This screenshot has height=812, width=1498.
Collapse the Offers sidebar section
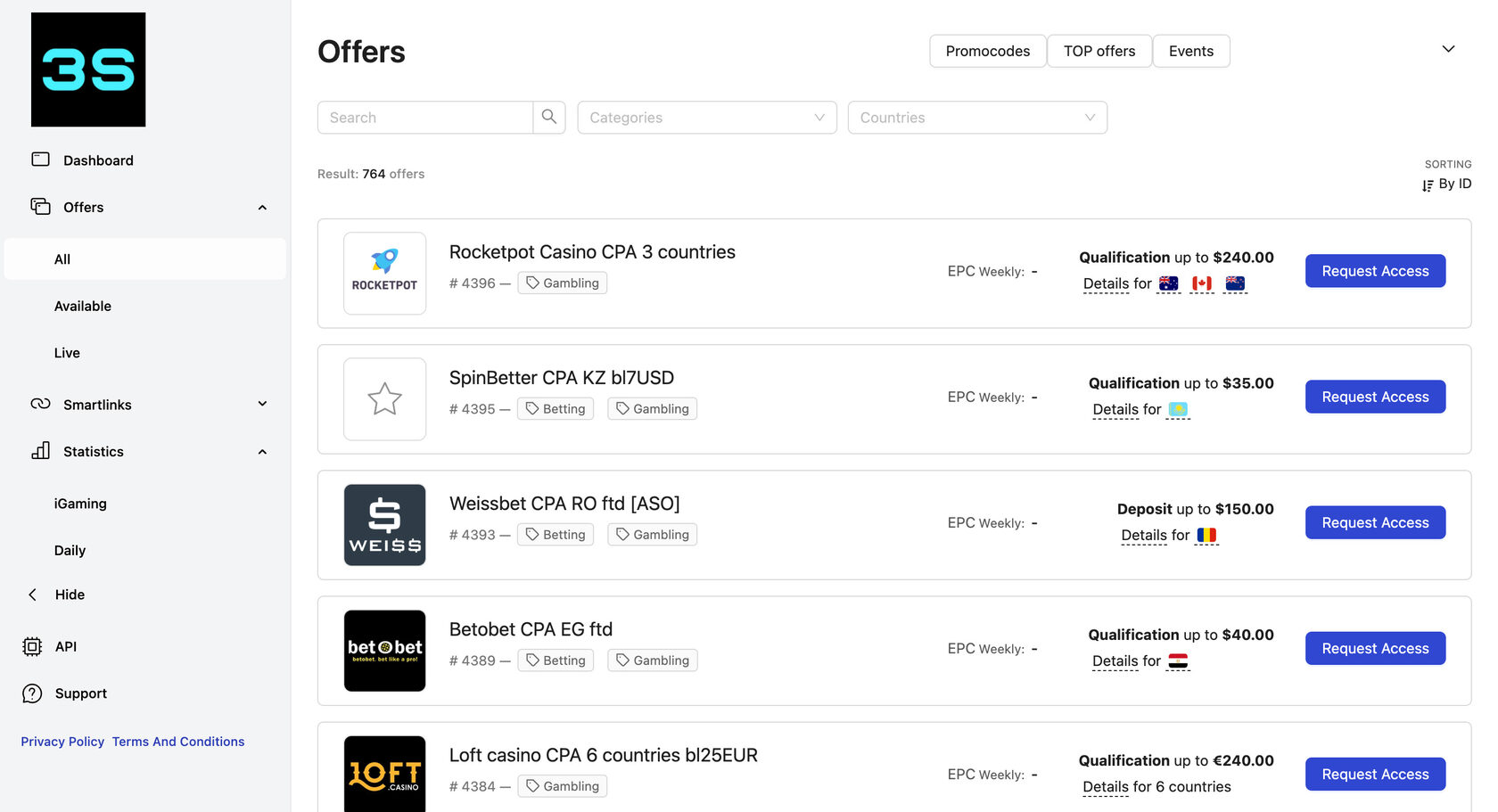click(x=262, y=208)
